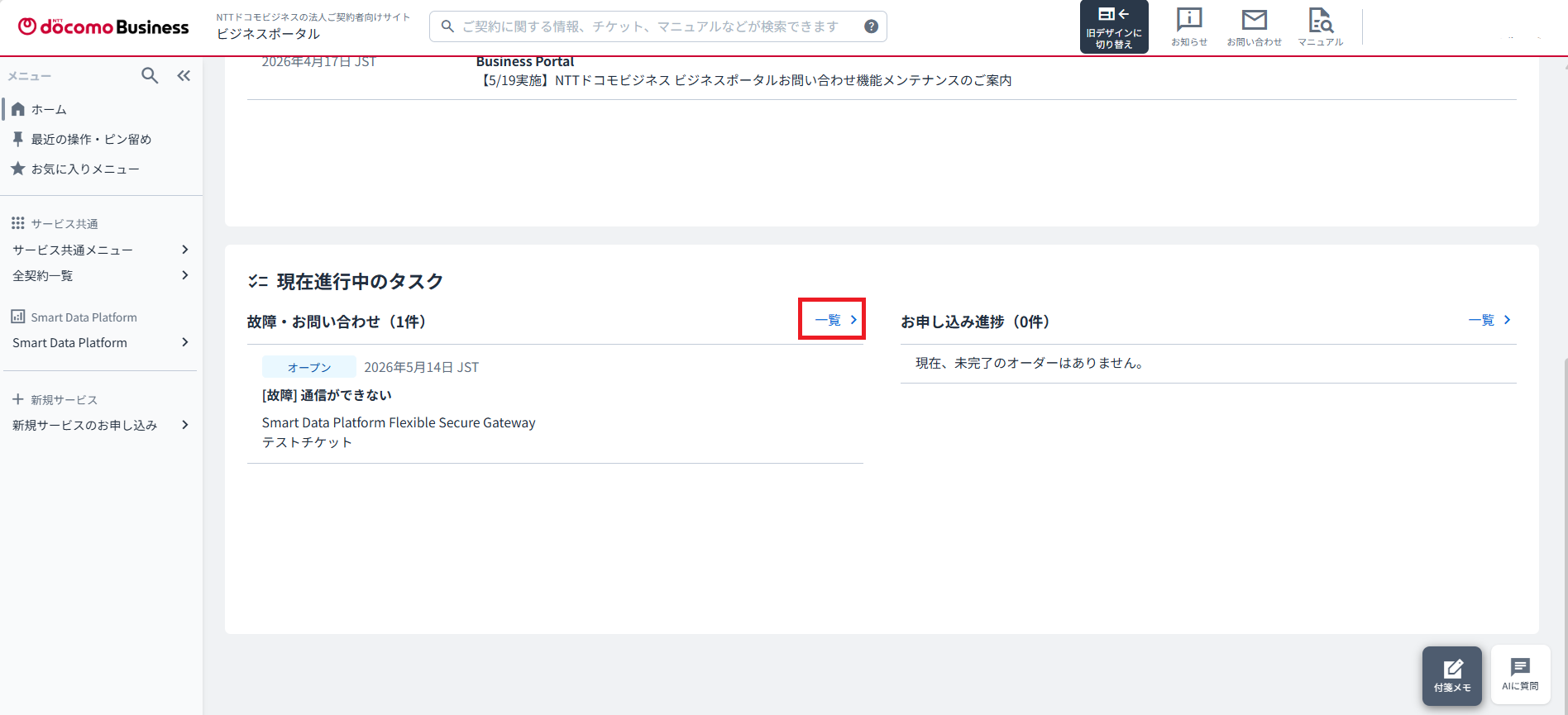The height and width of the screenshot is (715, 1568).
Task: Open the AIに質問 chat button
Action: tap(1520, 674)
